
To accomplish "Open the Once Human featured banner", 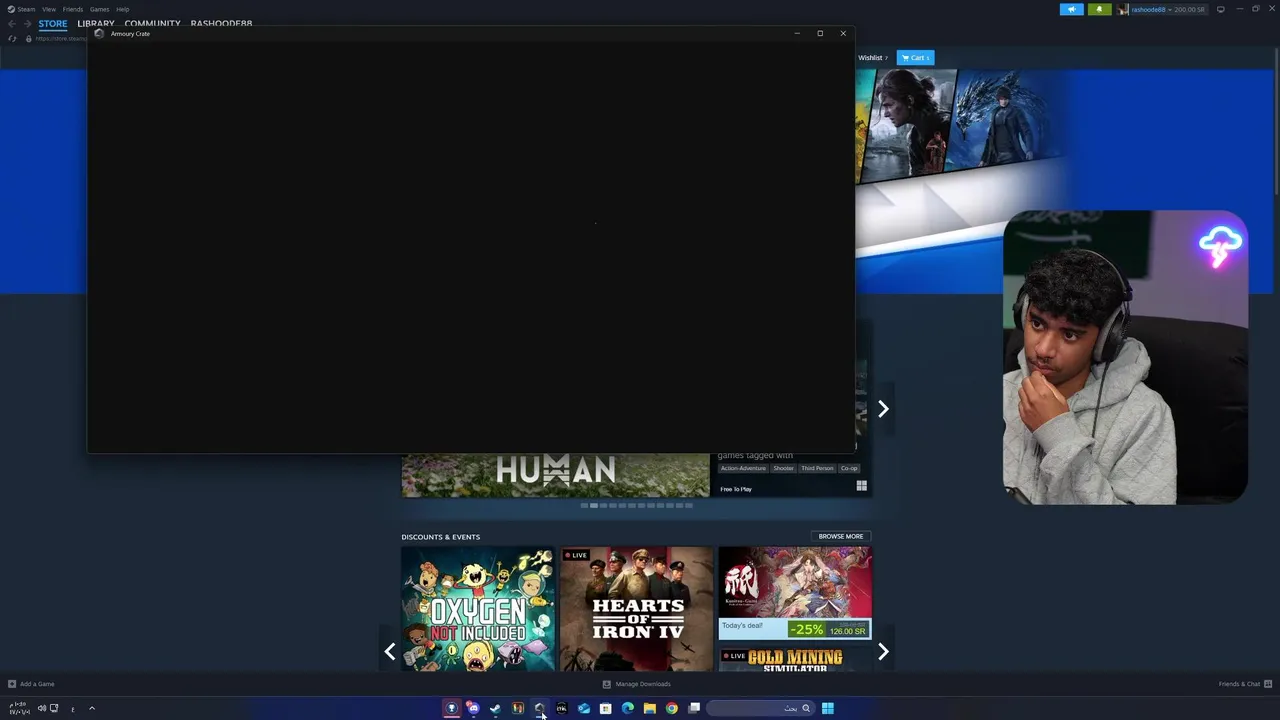I will click(555, 475).
